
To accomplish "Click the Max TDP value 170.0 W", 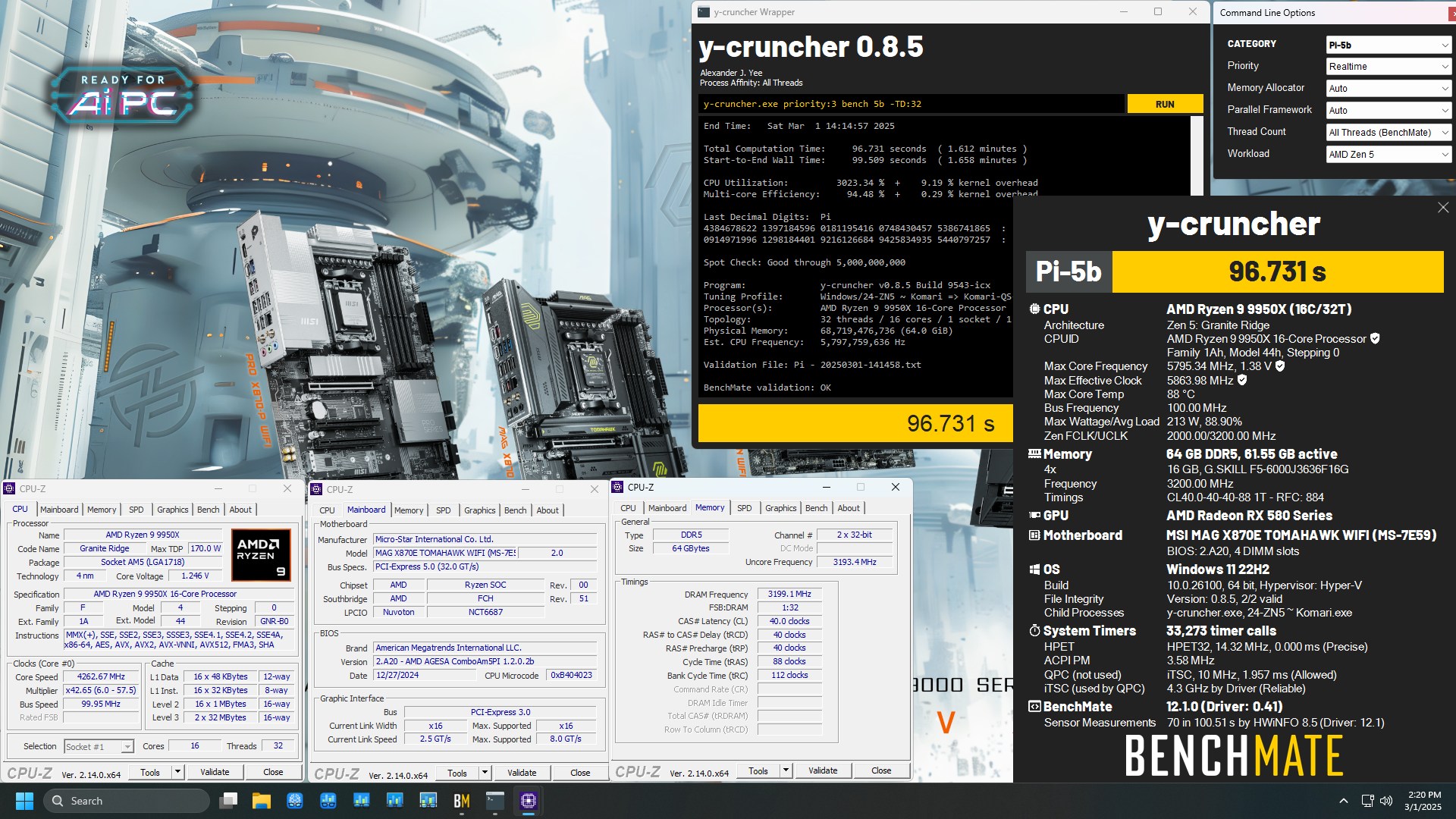I will point(206,548).
